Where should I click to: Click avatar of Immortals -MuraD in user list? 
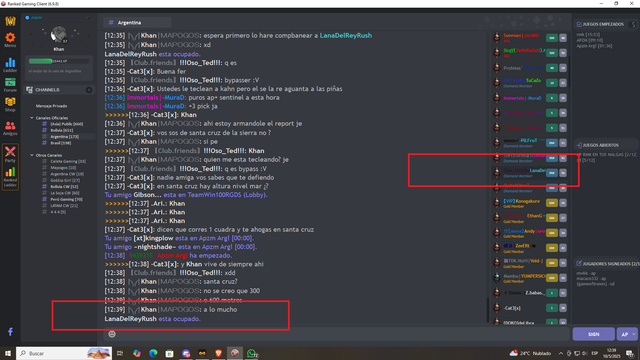[x=496, y=98]
